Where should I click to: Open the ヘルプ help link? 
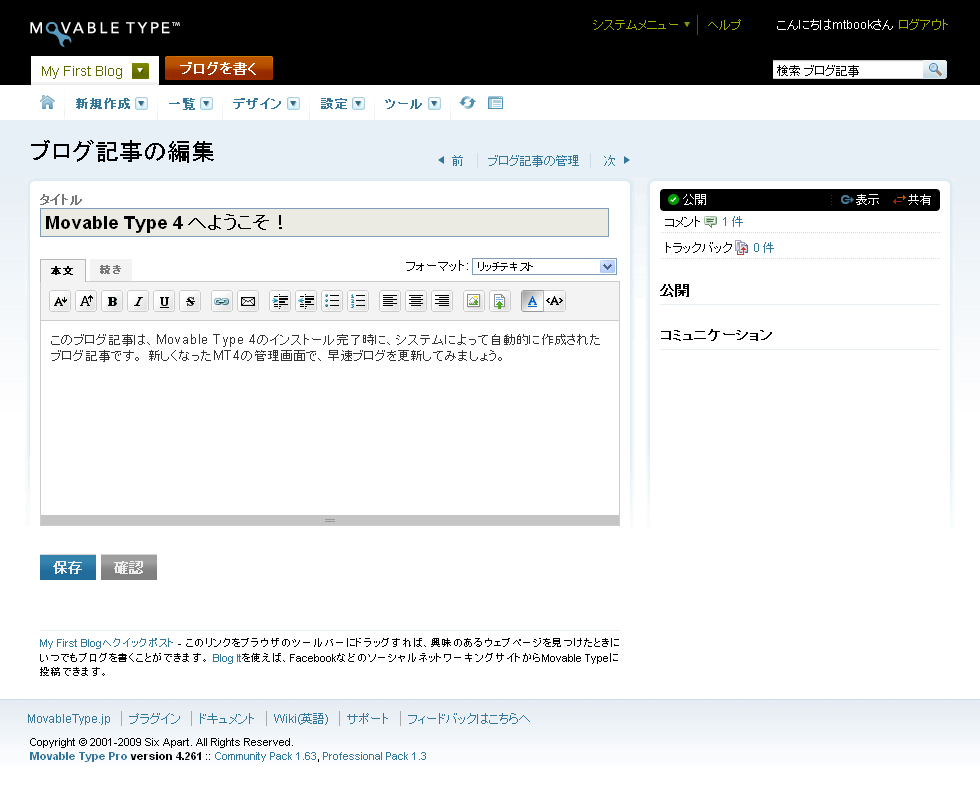(x=724, y=25)
